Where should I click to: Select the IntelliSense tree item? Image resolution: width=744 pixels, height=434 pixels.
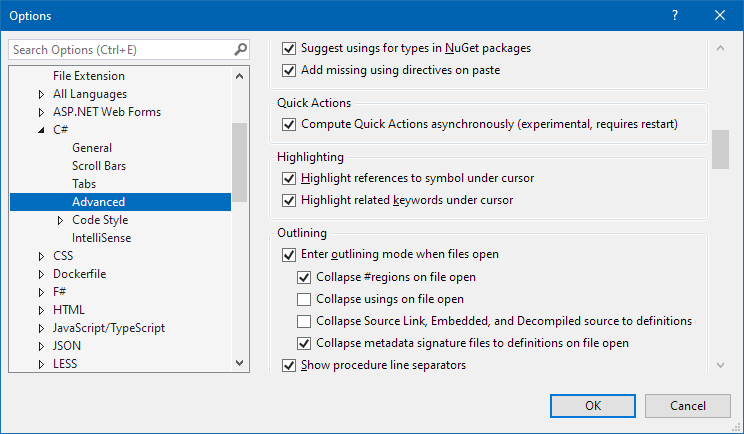101,238
